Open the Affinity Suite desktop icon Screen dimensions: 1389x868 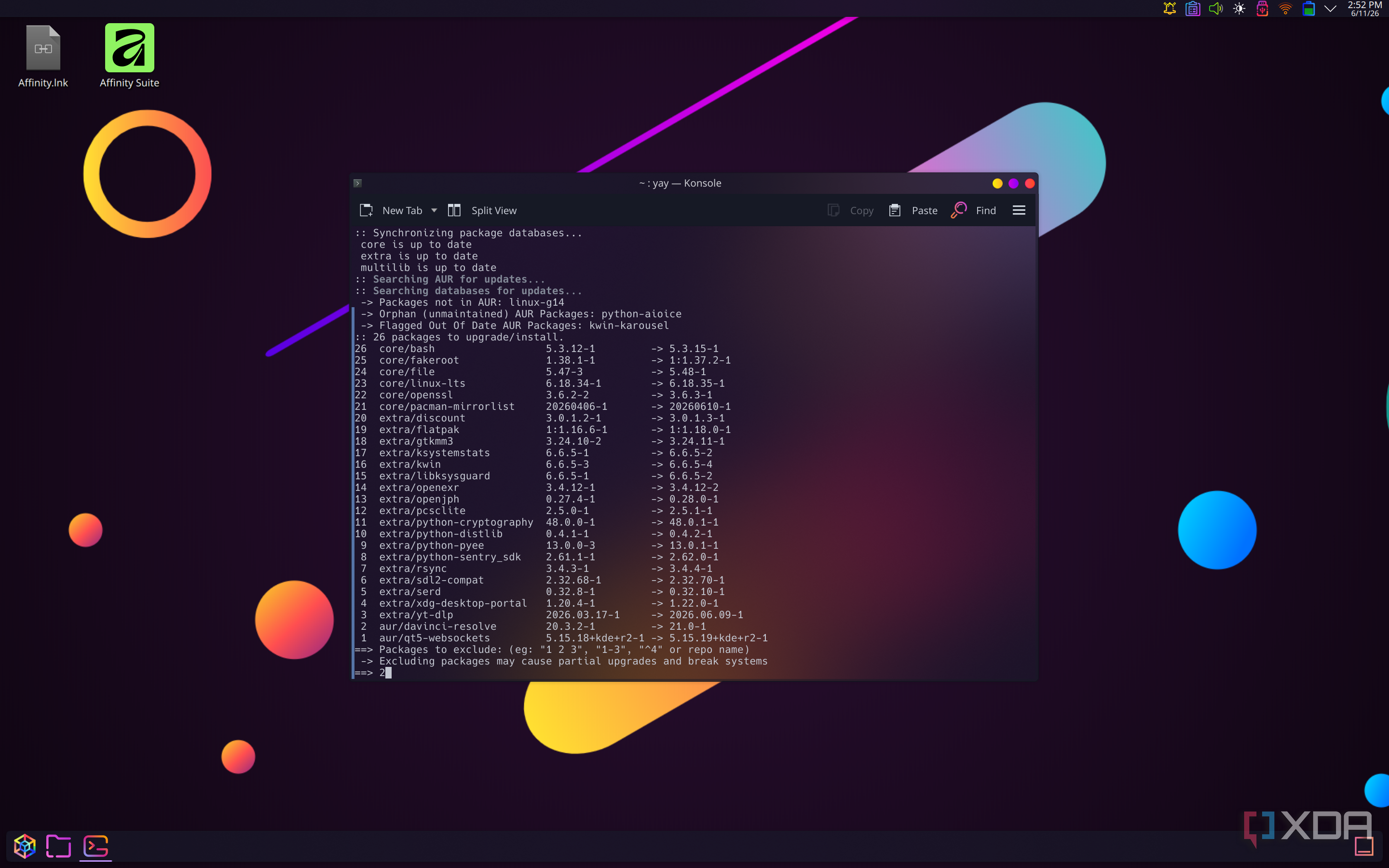(129, 56)
